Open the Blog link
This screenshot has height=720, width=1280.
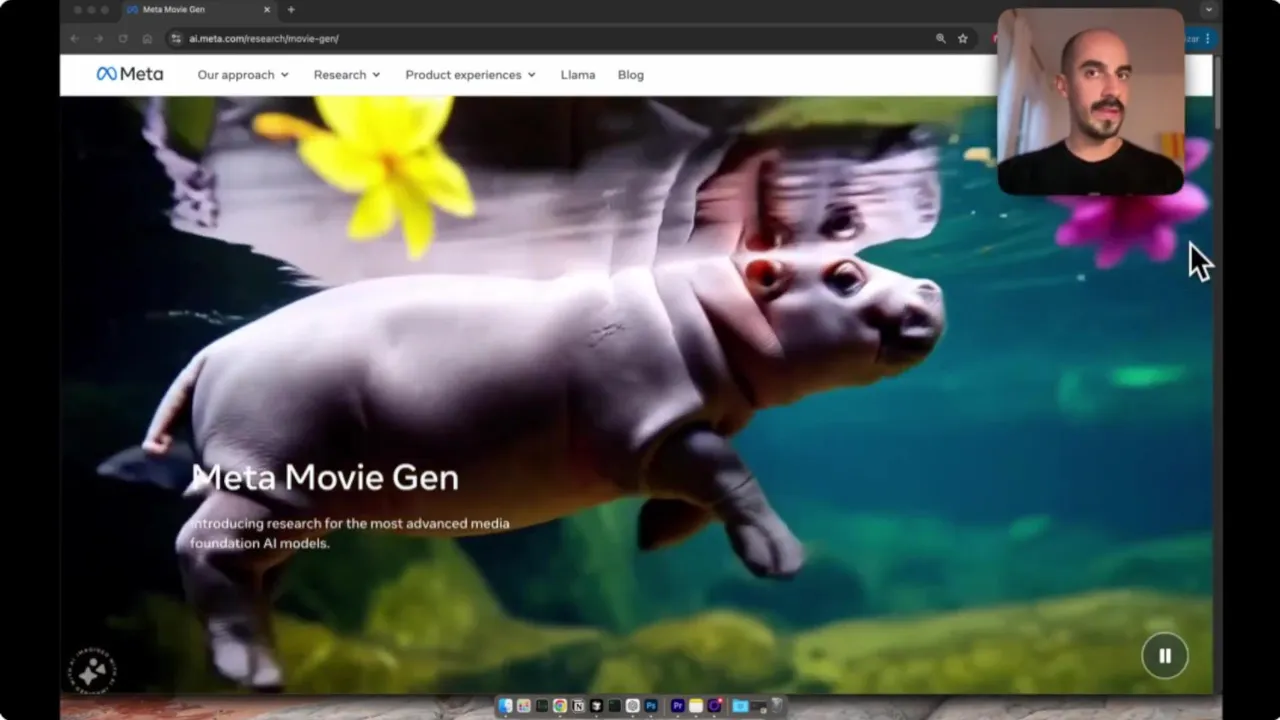[x=631, y=75]
